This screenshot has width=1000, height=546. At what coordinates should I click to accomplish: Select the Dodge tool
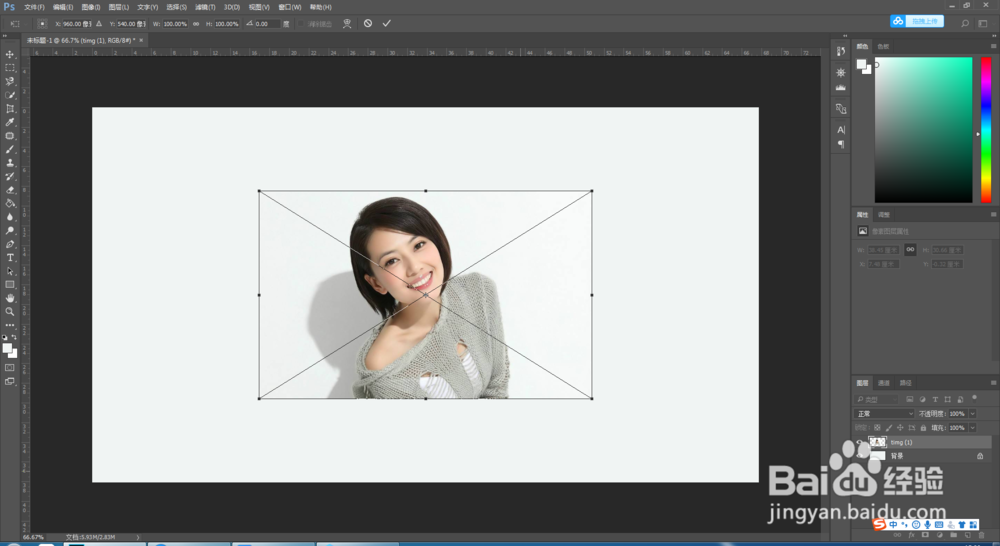pyautogui.click(x=10, y=230)
